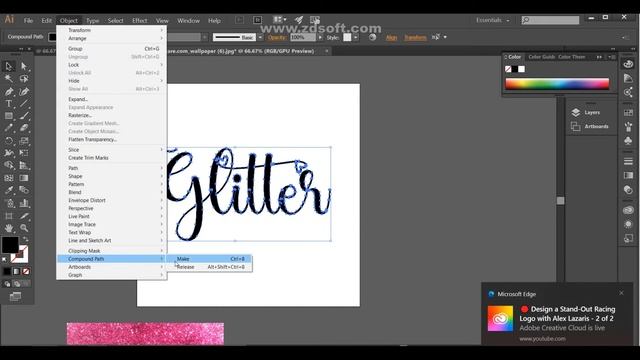The width and height of the screenshot is (640, 360).
Task: Swap fill and stroke colors
Action: click(25, 239)
